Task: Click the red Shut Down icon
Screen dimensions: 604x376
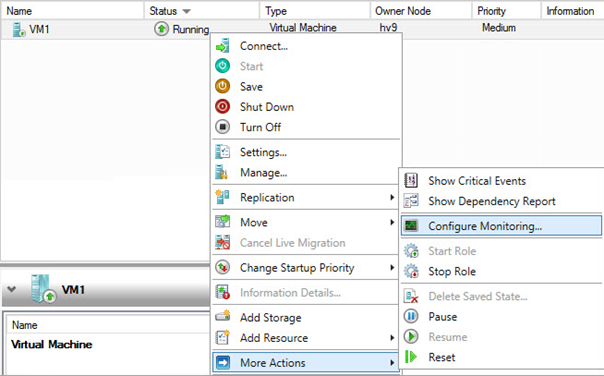Action: coord(222,106)
